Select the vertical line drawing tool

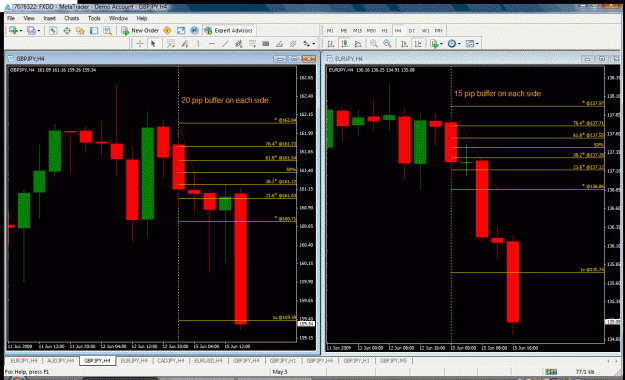point(198,44)
